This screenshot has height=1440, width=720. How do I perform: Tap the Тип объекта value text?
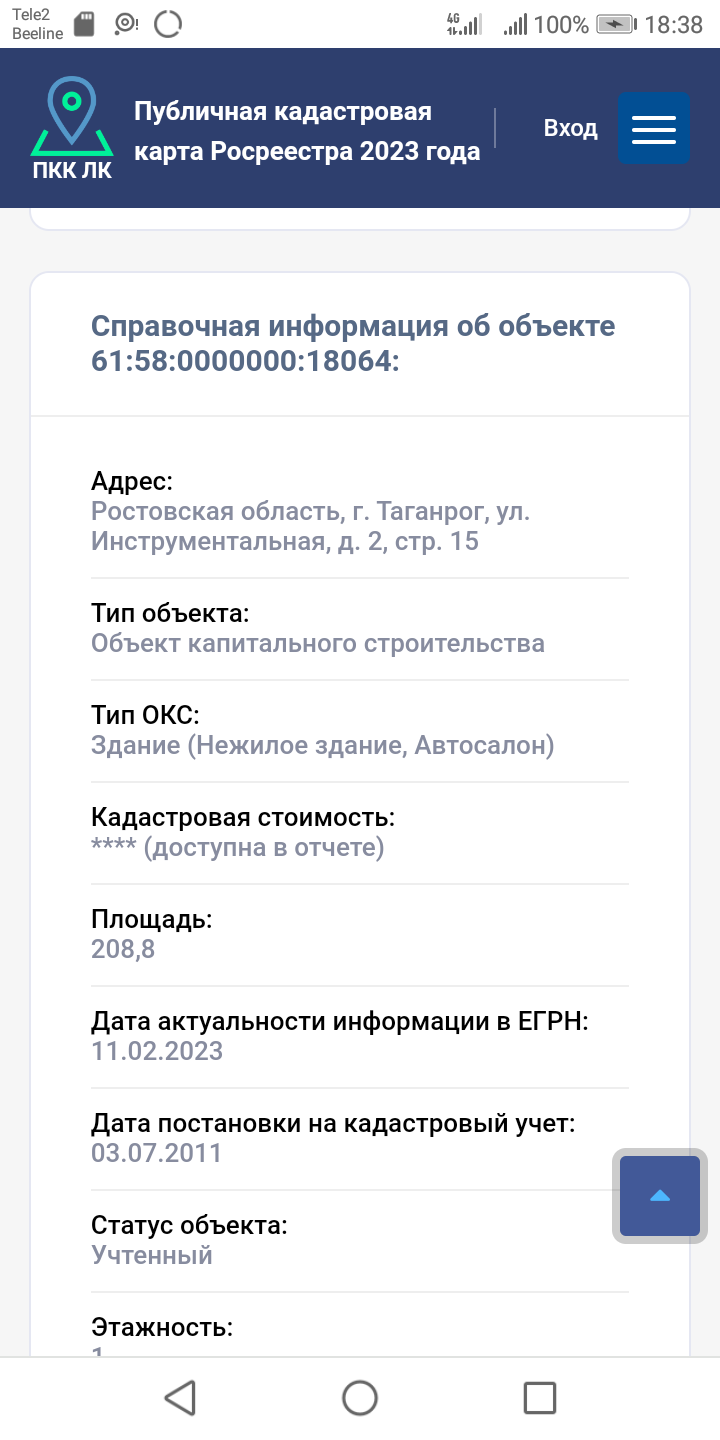click(x=317, y=643)
